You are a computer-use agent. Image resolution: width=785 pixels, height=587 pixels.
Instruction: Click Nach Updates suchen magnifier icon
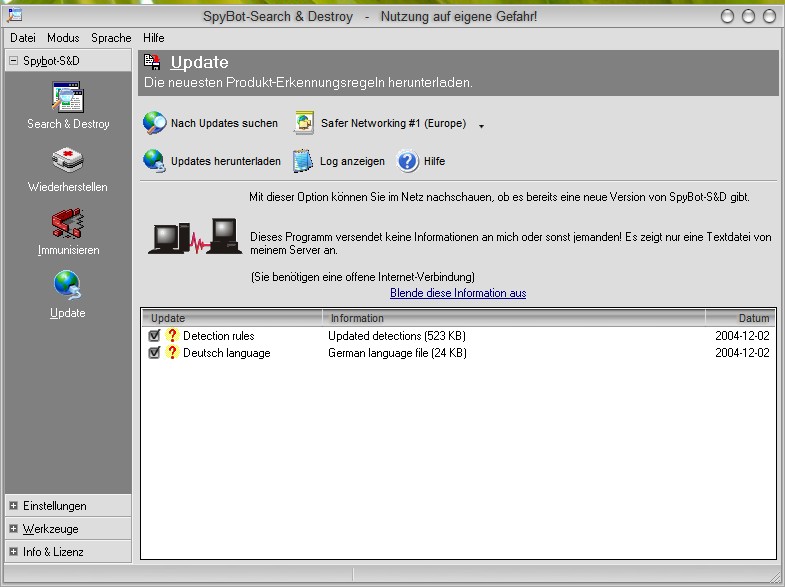(154, 124)
